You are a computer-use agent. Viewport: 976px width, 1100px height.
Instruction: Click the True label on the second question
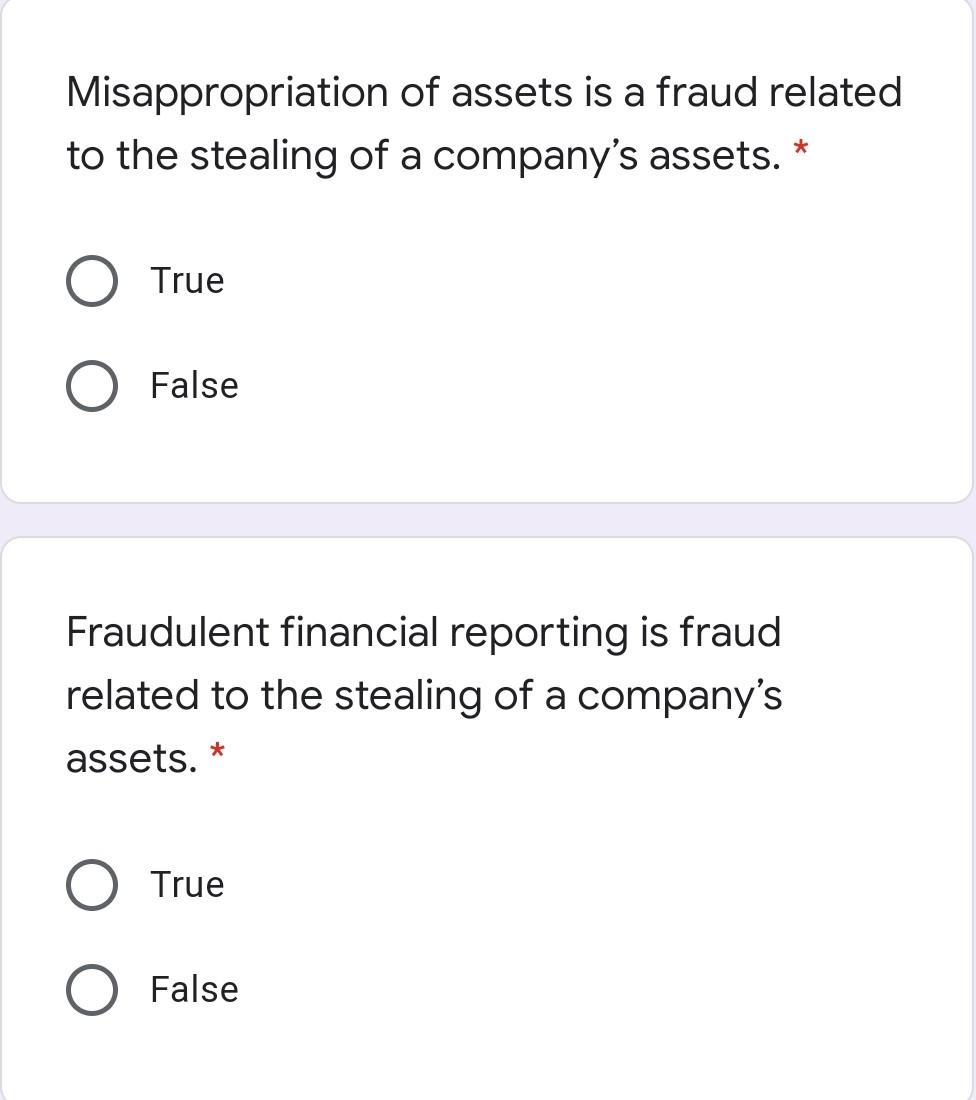pos(186,884)
